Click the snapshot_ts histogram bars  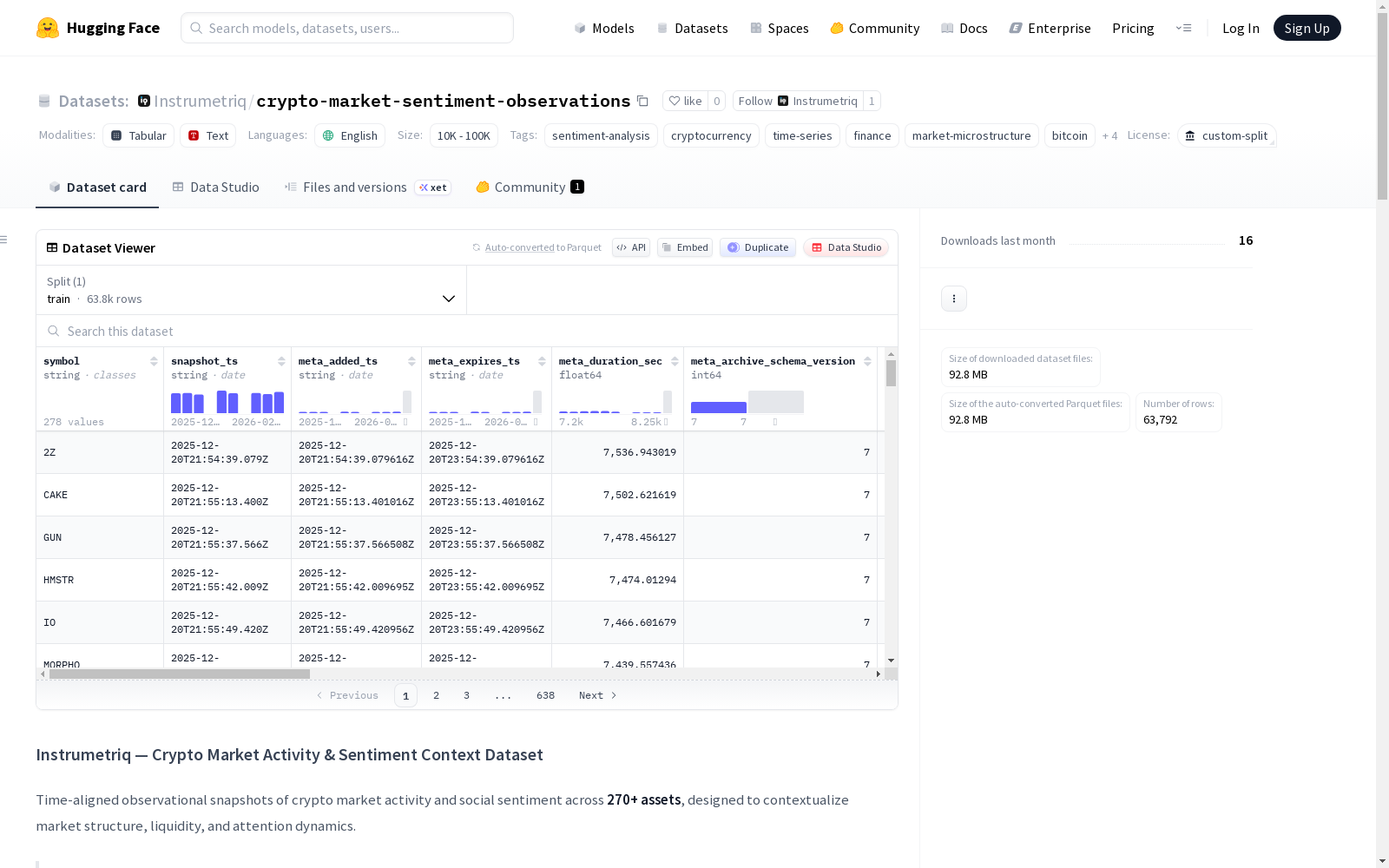click(227, 402)
